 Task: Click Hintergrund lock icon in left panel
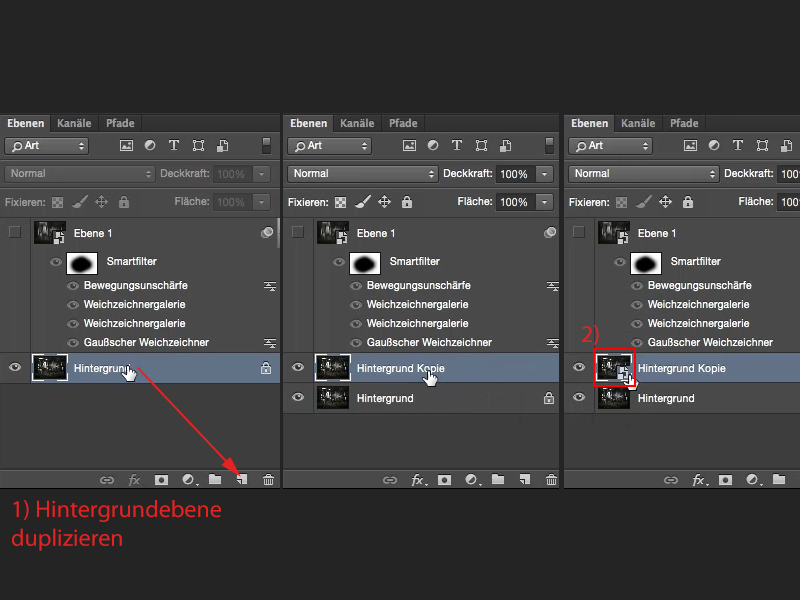tap(266, 368)
